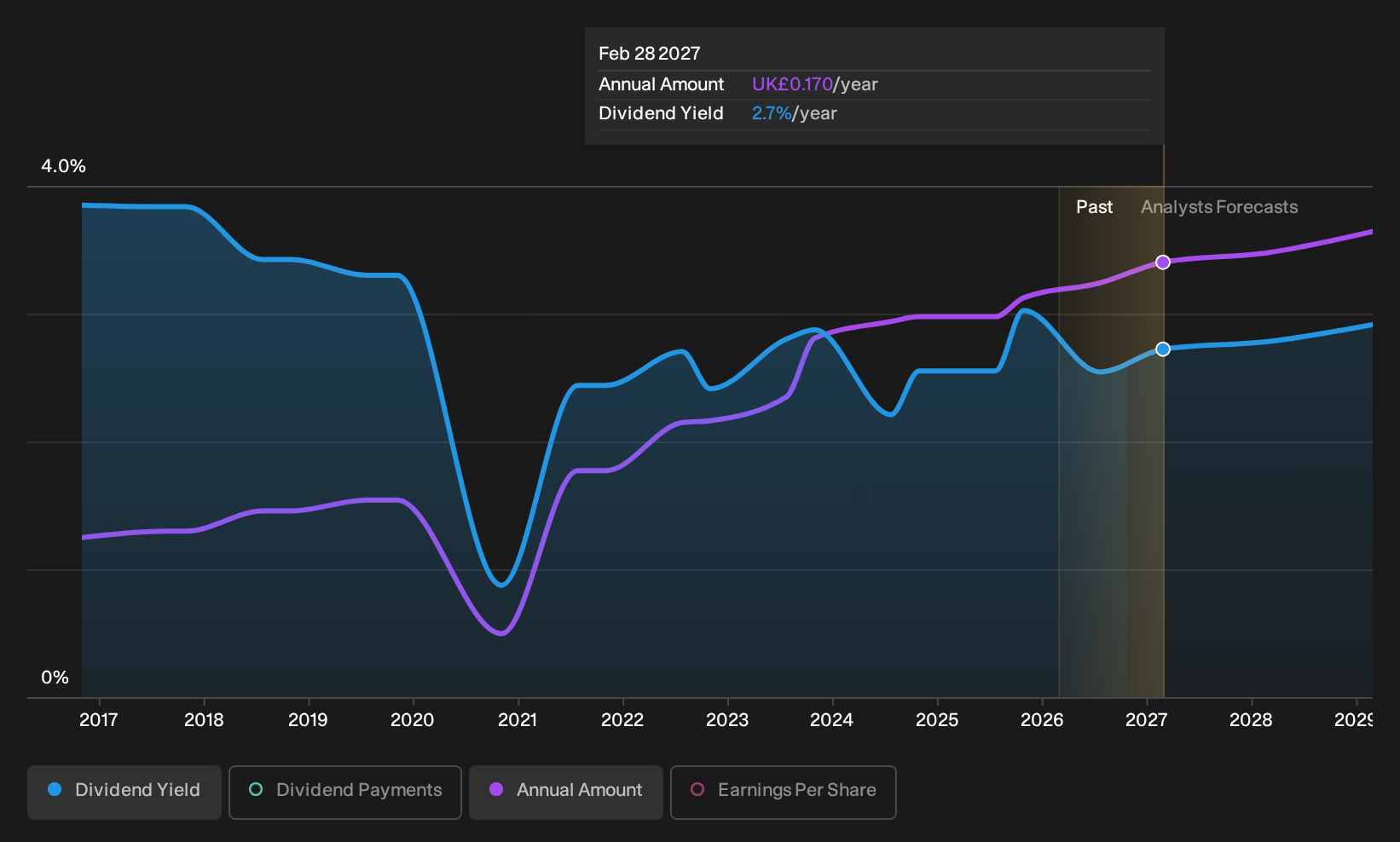This screenshot has height=842, width=1400.
Task: Enable the Earnings Per Share series
Action: (x=784, y=793)
